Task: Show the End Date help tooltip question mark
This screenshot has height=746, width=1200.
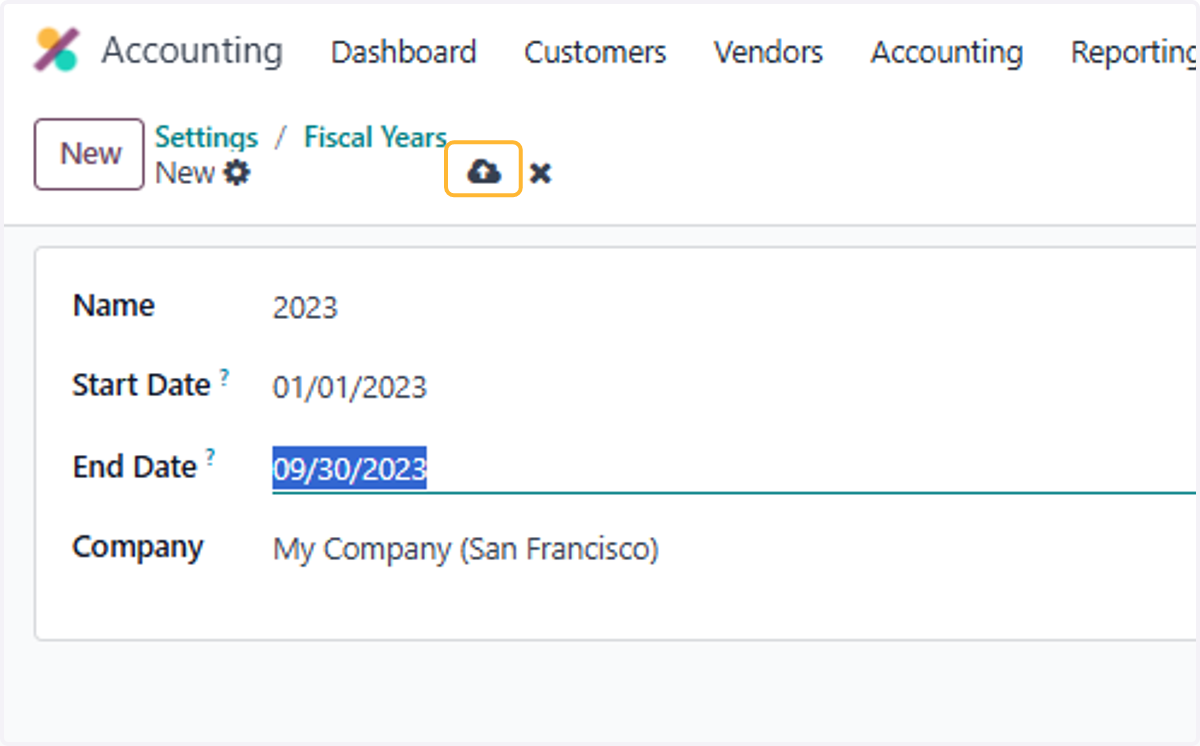Action: pyautogui.click(x=211, y=458)
